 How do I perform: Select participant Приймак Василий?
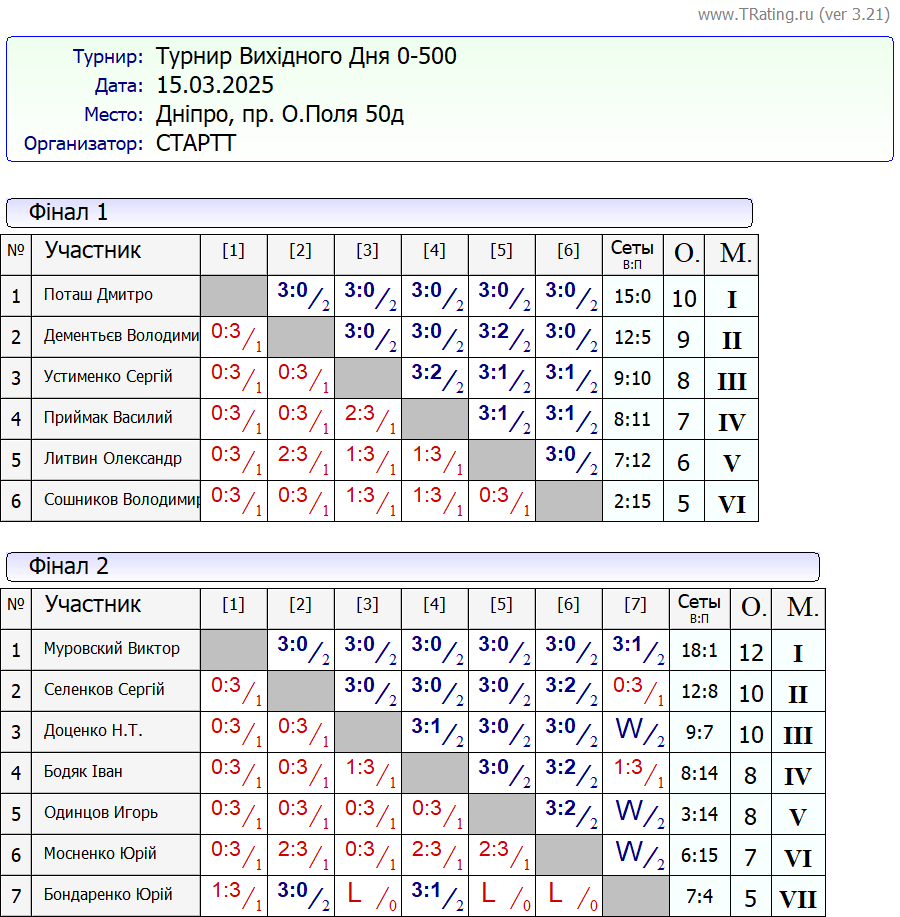point(108,418)
